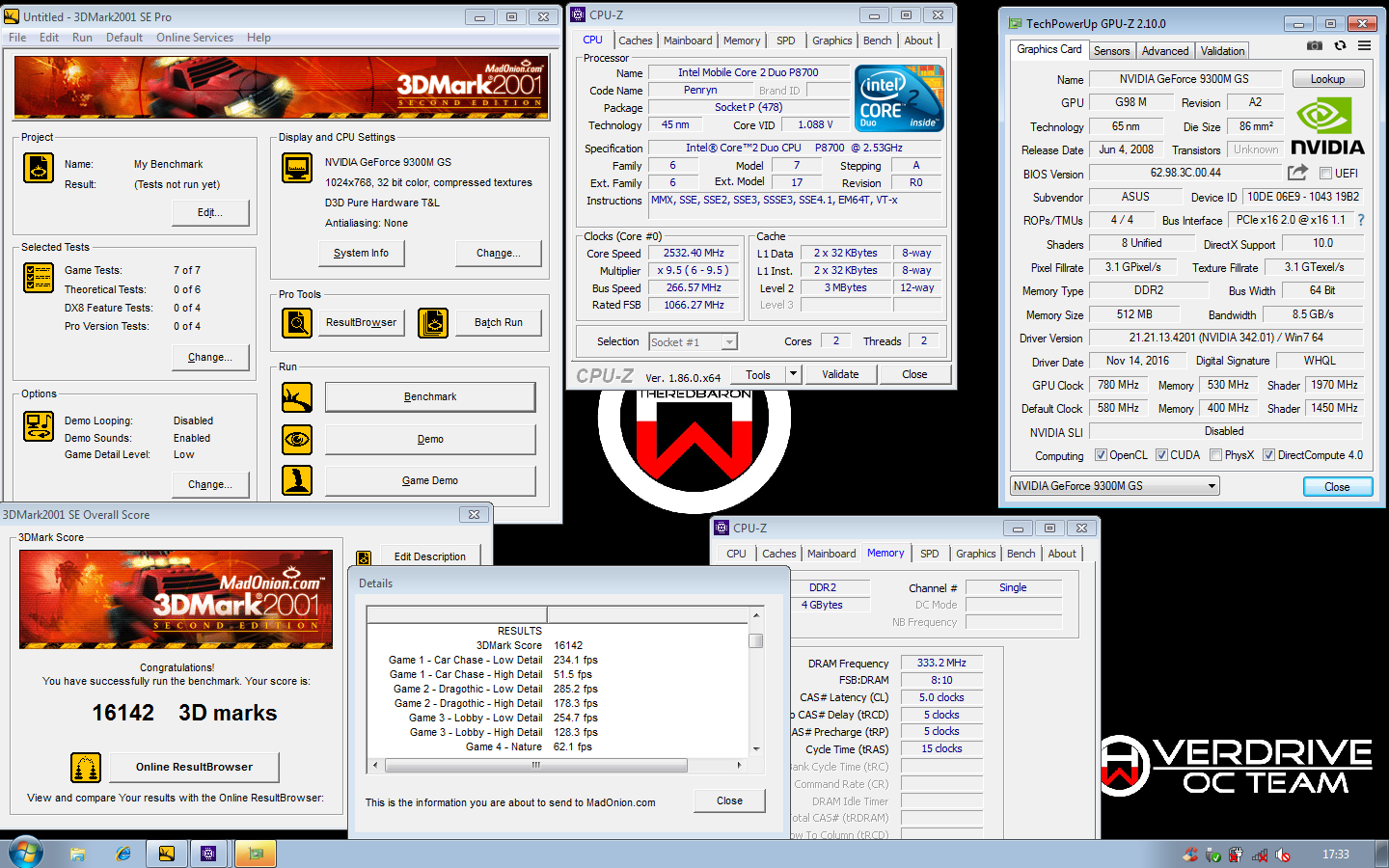The image size is (1389, 868).
Task: Click the Online ResultBrowser button
Action: (194, 768)
